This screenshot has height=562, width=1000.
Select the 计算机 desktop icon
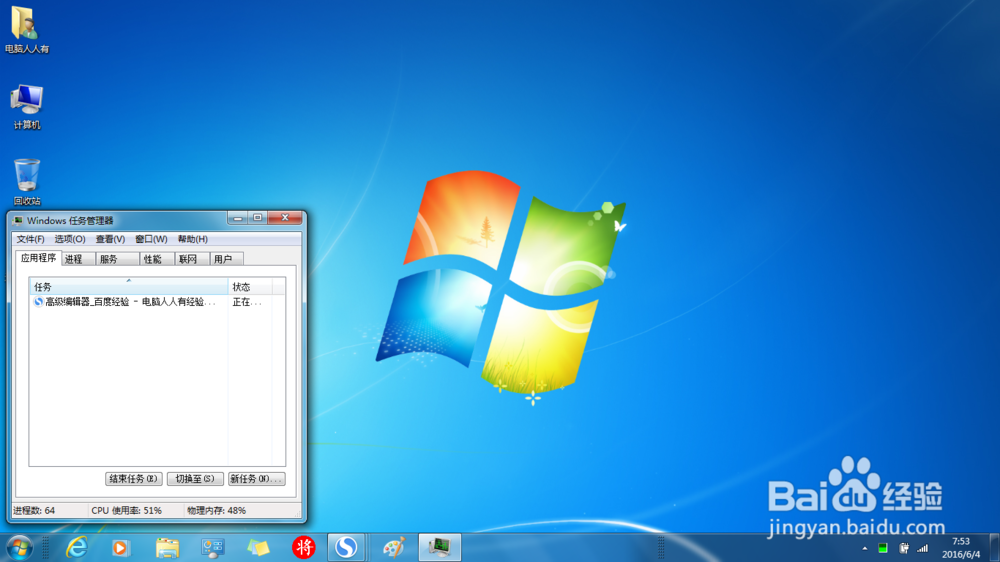tap(26, 107)
